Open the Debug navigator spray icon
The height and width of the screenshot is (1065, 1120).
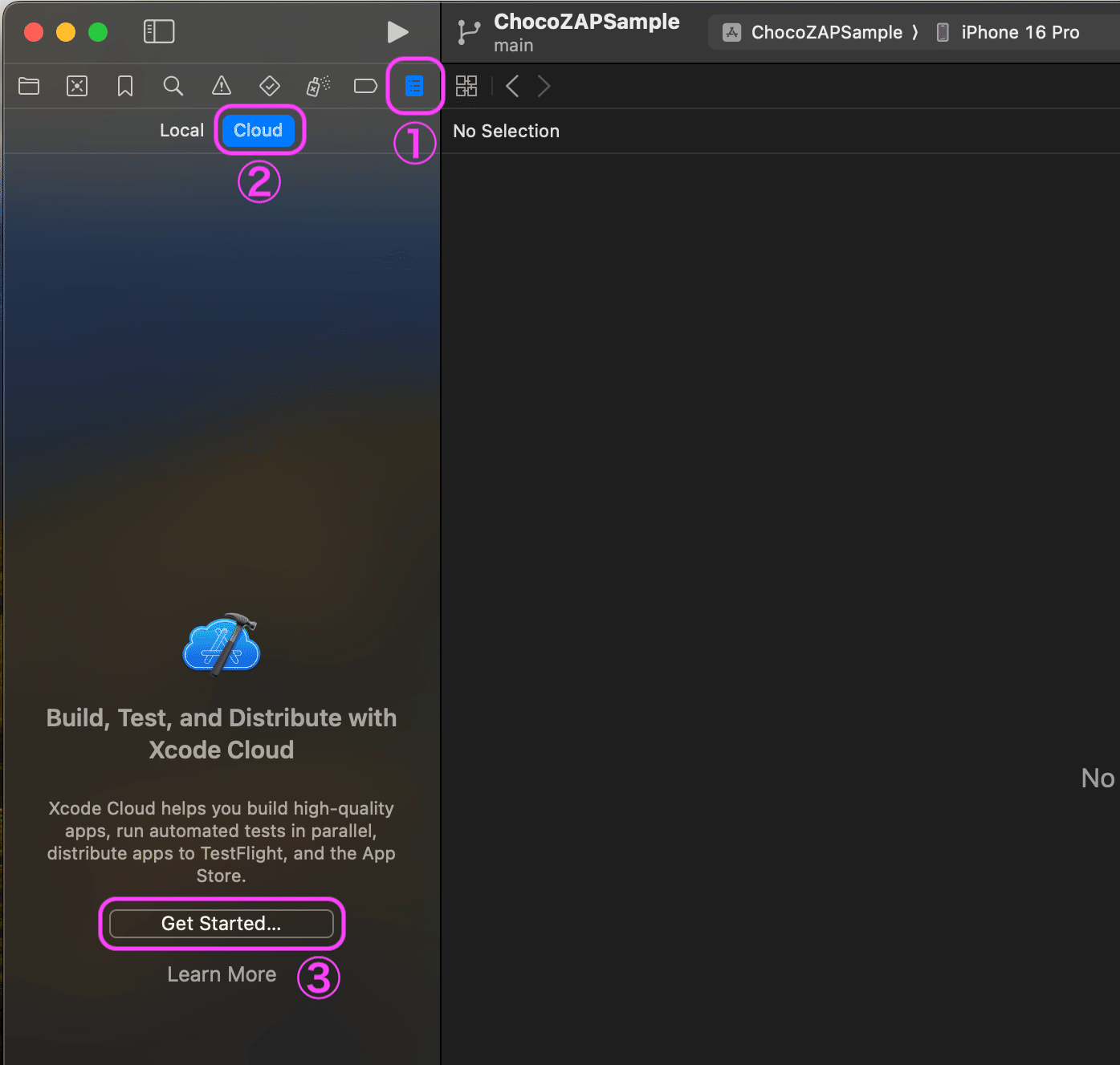point(318,86)
